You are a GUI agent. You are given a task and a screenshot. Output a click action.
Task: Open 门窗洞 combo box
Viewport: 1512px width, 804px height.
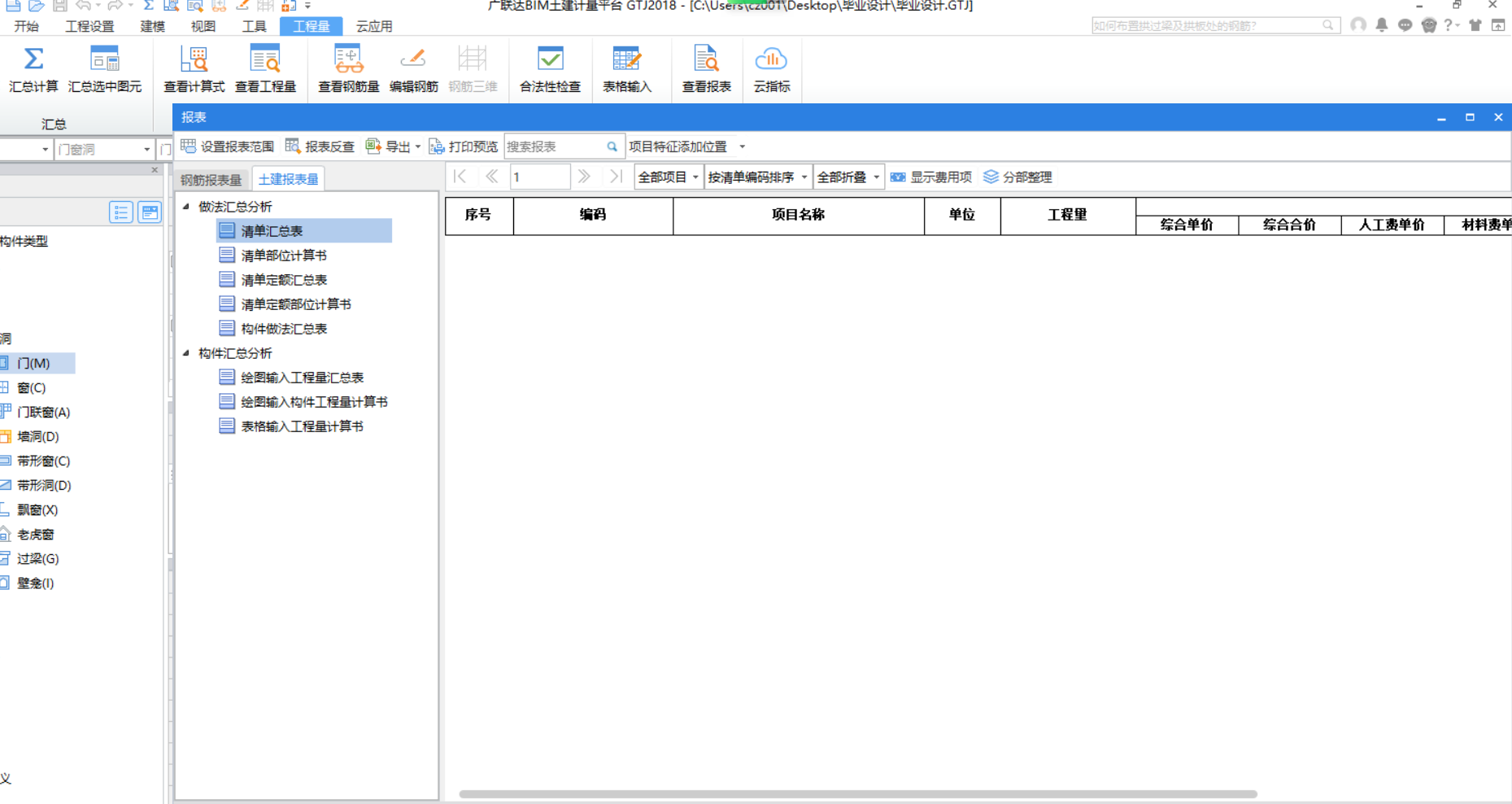tap(104, 149)
